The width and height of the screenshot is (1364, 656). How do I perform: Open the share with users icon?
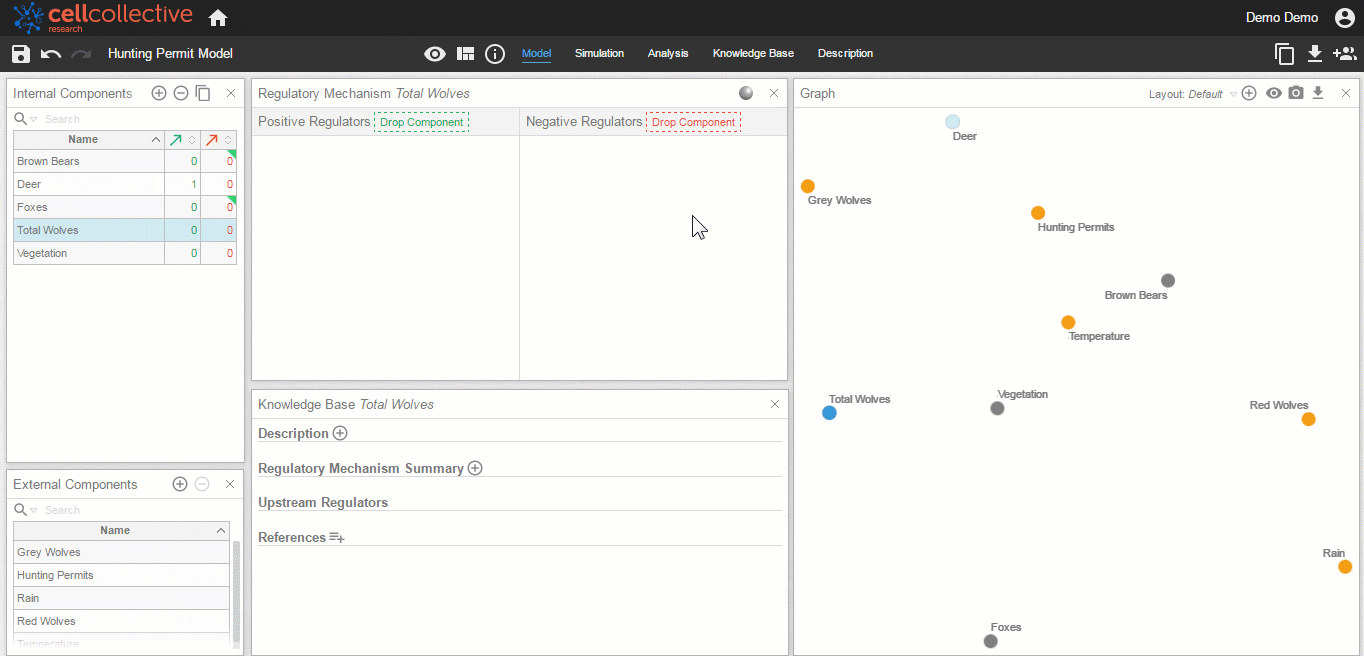pos(1344,54)
